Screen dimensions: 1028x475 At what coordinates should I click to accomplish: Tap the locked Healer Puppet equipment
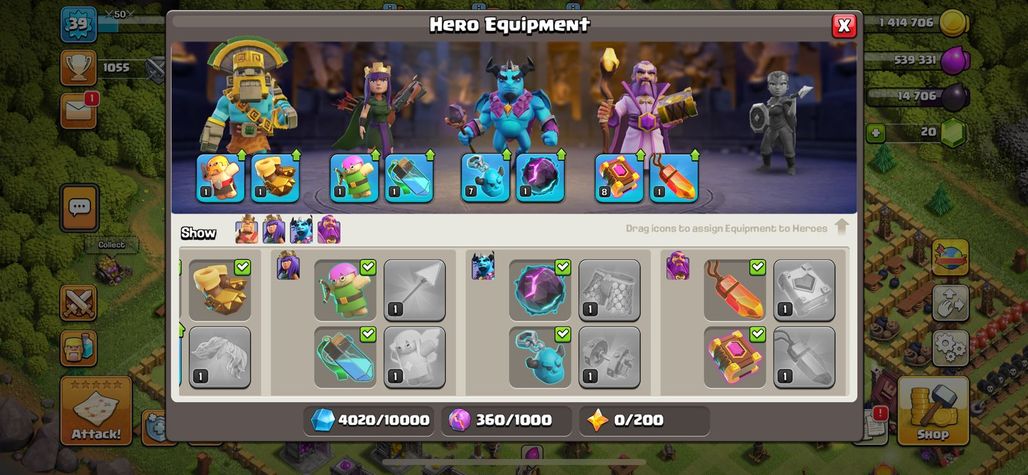coord(414,357)
